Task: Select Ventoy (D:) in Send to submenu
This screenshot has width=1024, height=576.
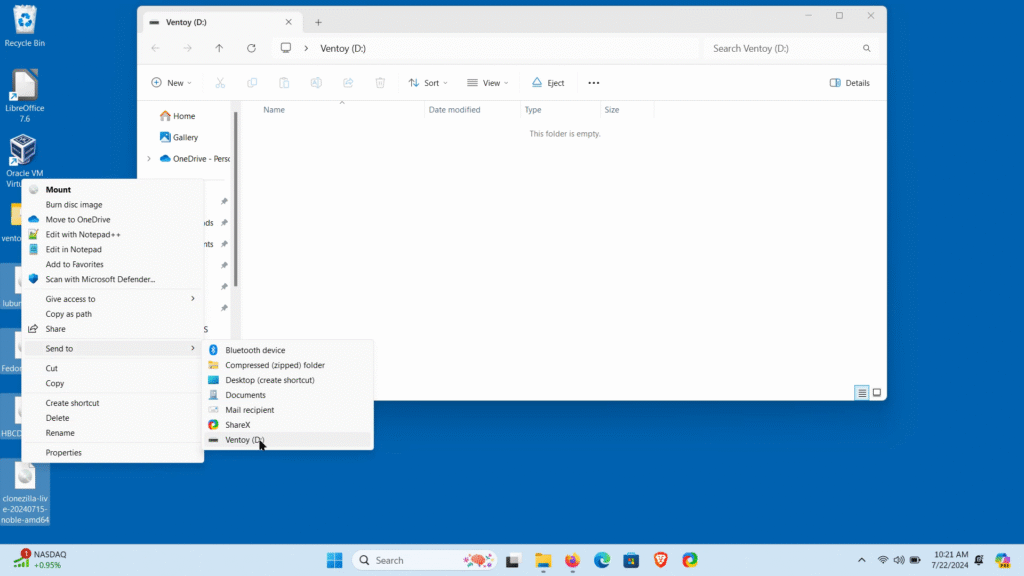Action: tap(245, 440)
